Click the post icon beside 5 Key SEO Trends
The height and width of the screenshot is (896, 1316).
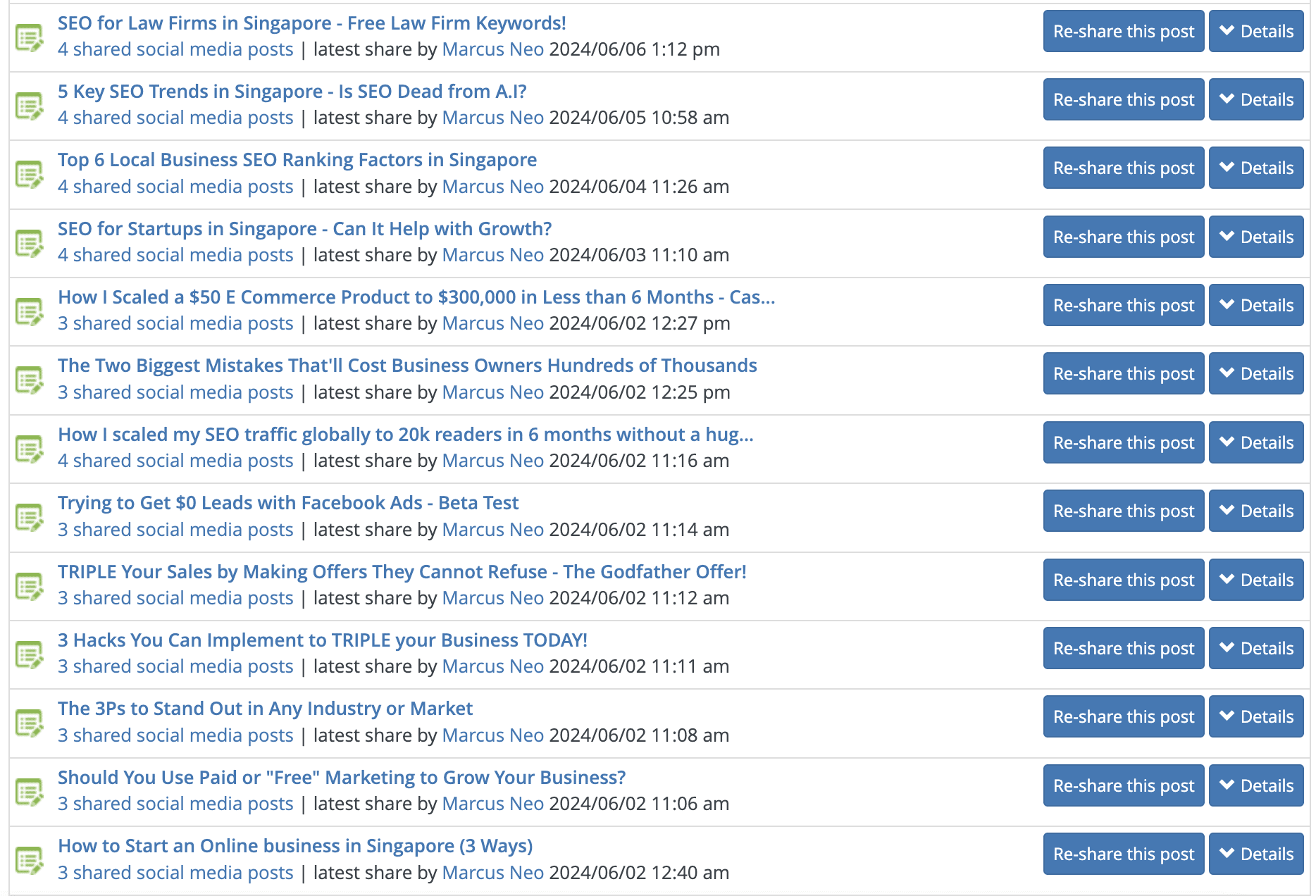pyautogui.click(x=30, y=106)
